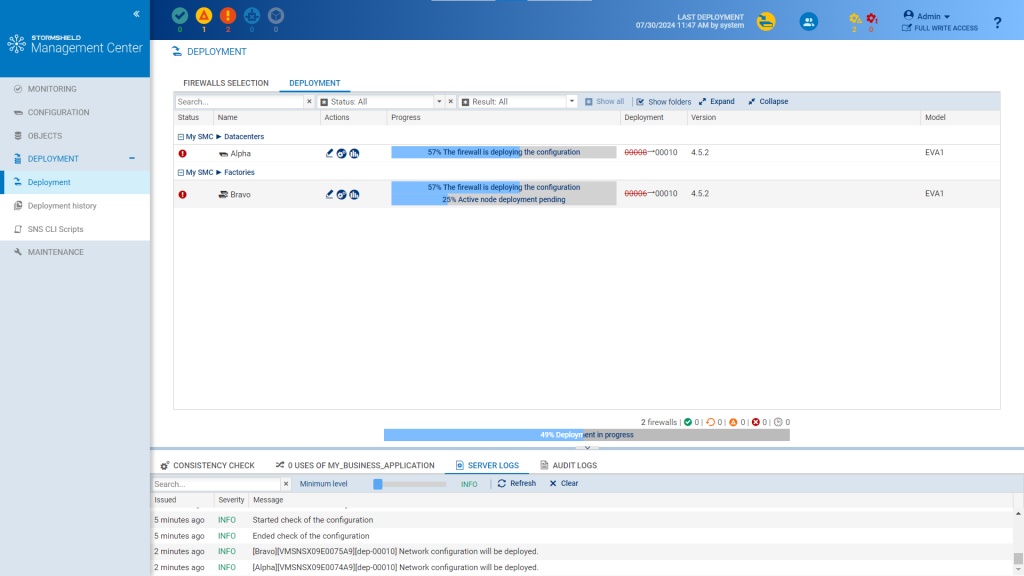Screen dimensions: 1024x576
Task: Click the firewall Search input field
Action: [240, 102]
